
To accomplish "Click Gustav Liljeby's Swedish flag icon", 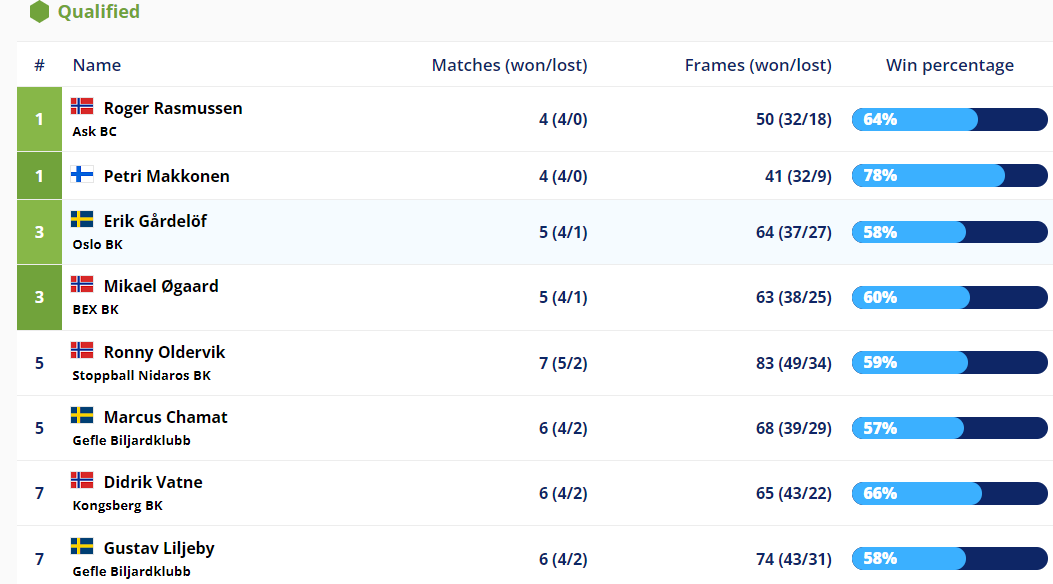I will coord(82,546).
